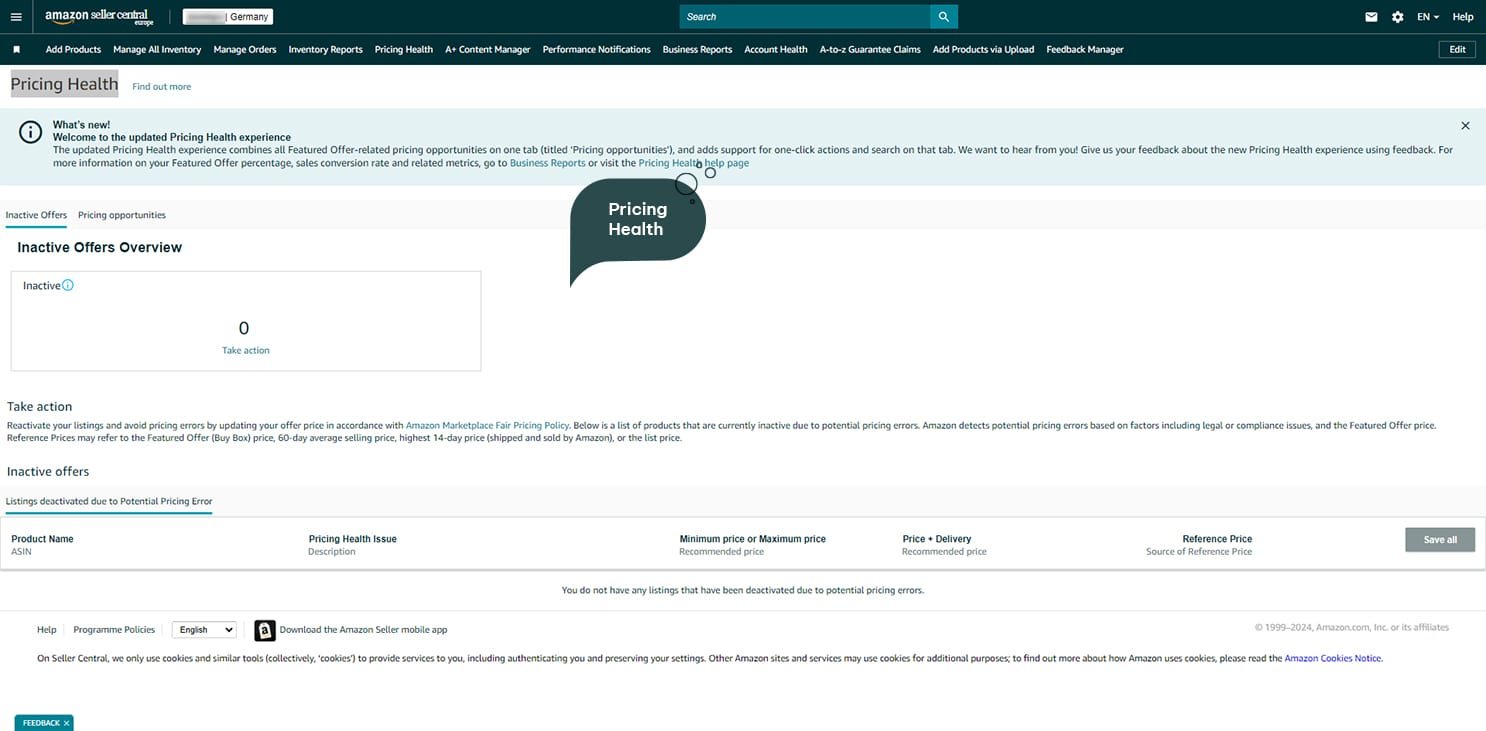The width and height of the screenshot is (1486, 731).
Task: Open the Germany marketplace switcher
Action: coord(228,17)
